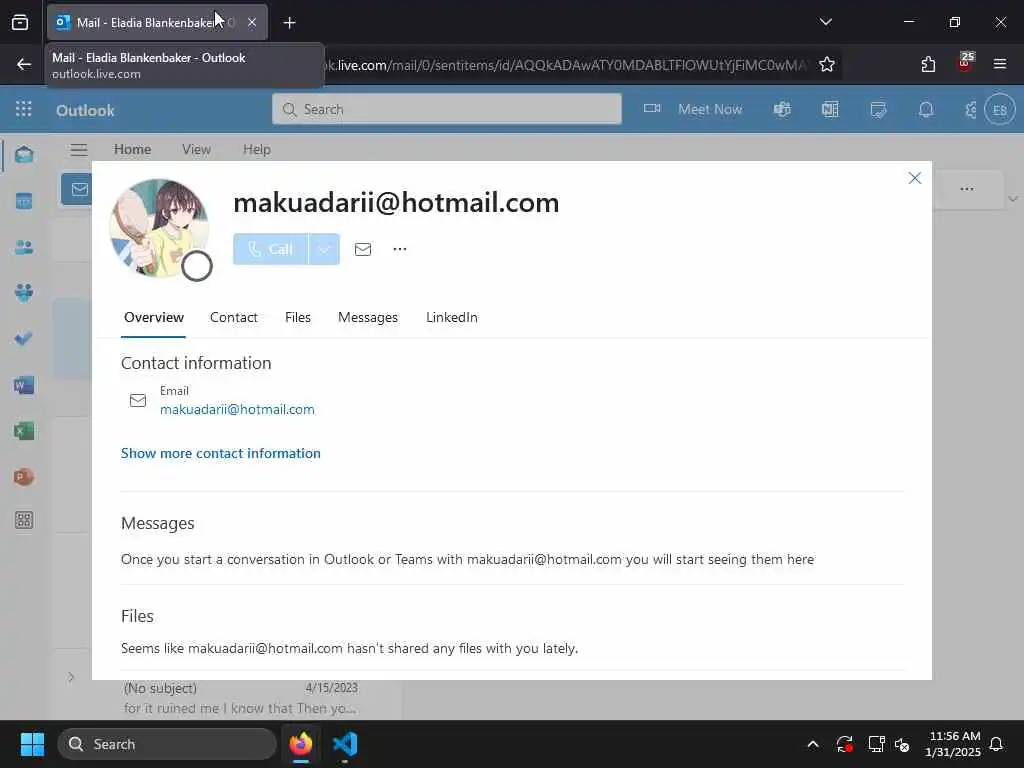Click the Windows taskbar Search box
This screenshot has height=768, width=1024.
(167, 744)
